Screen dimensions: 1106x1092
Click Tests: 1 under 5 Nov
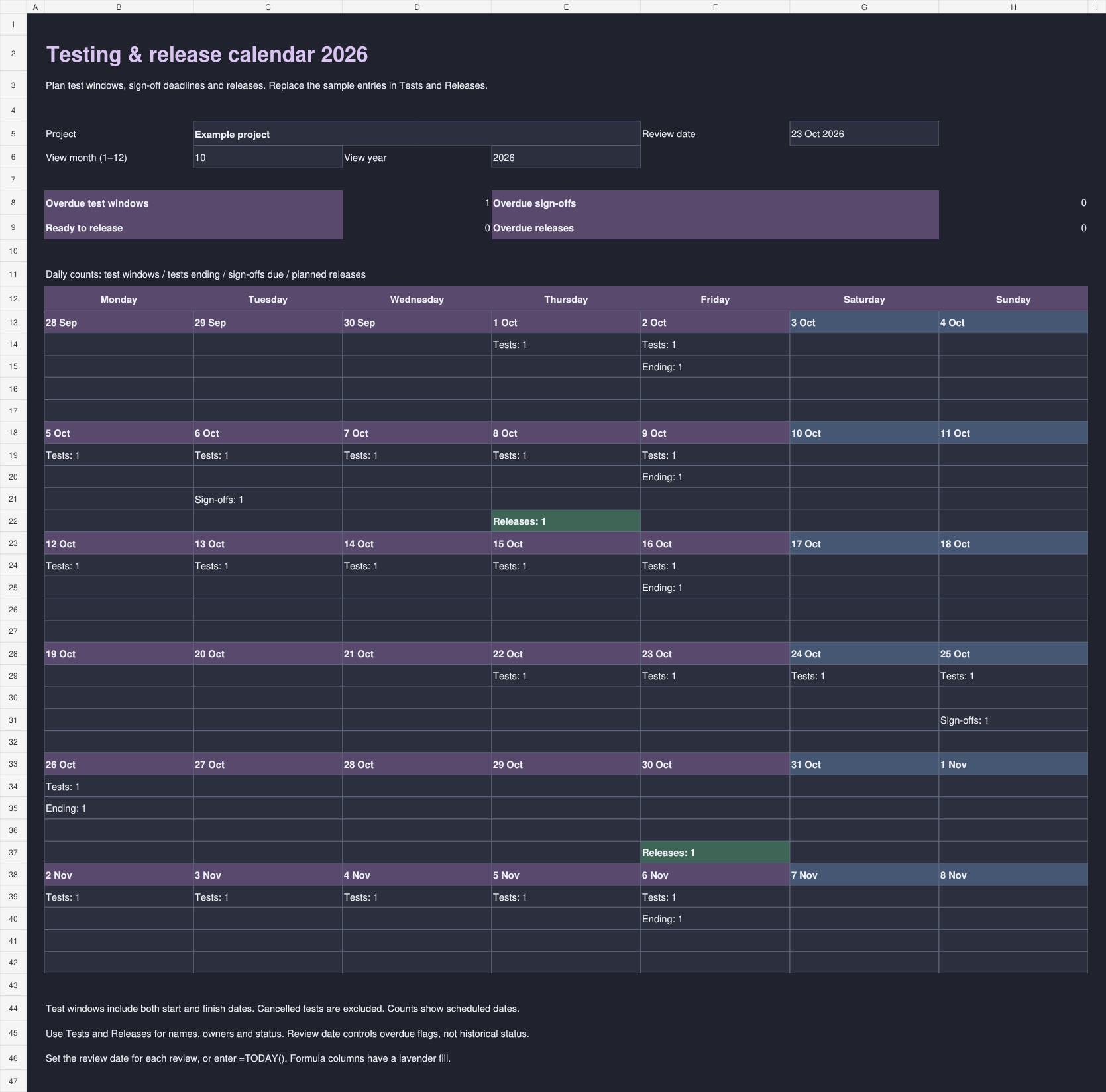coord(510,897)
